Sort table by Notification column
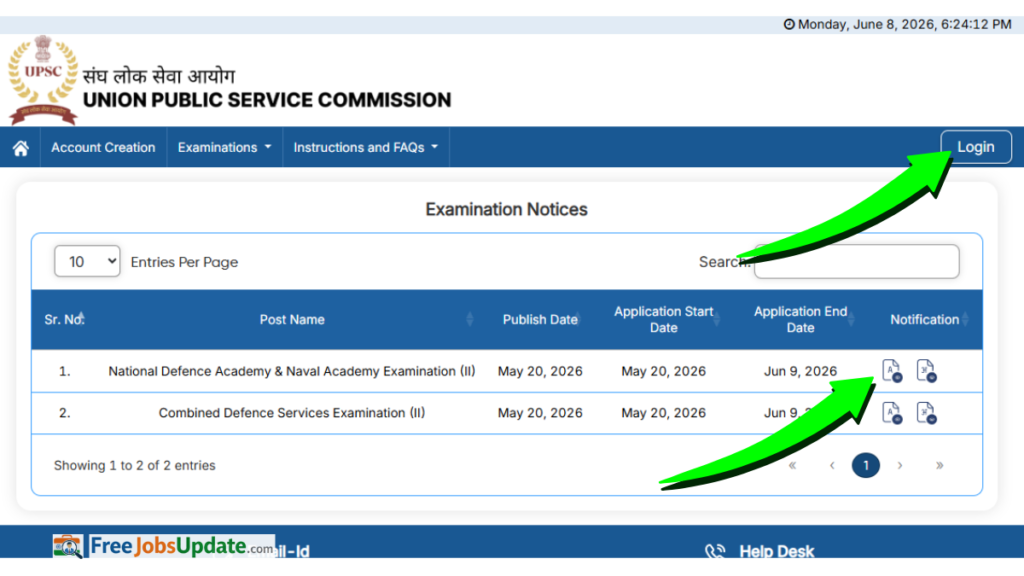1024x576 pixels. 925,319
